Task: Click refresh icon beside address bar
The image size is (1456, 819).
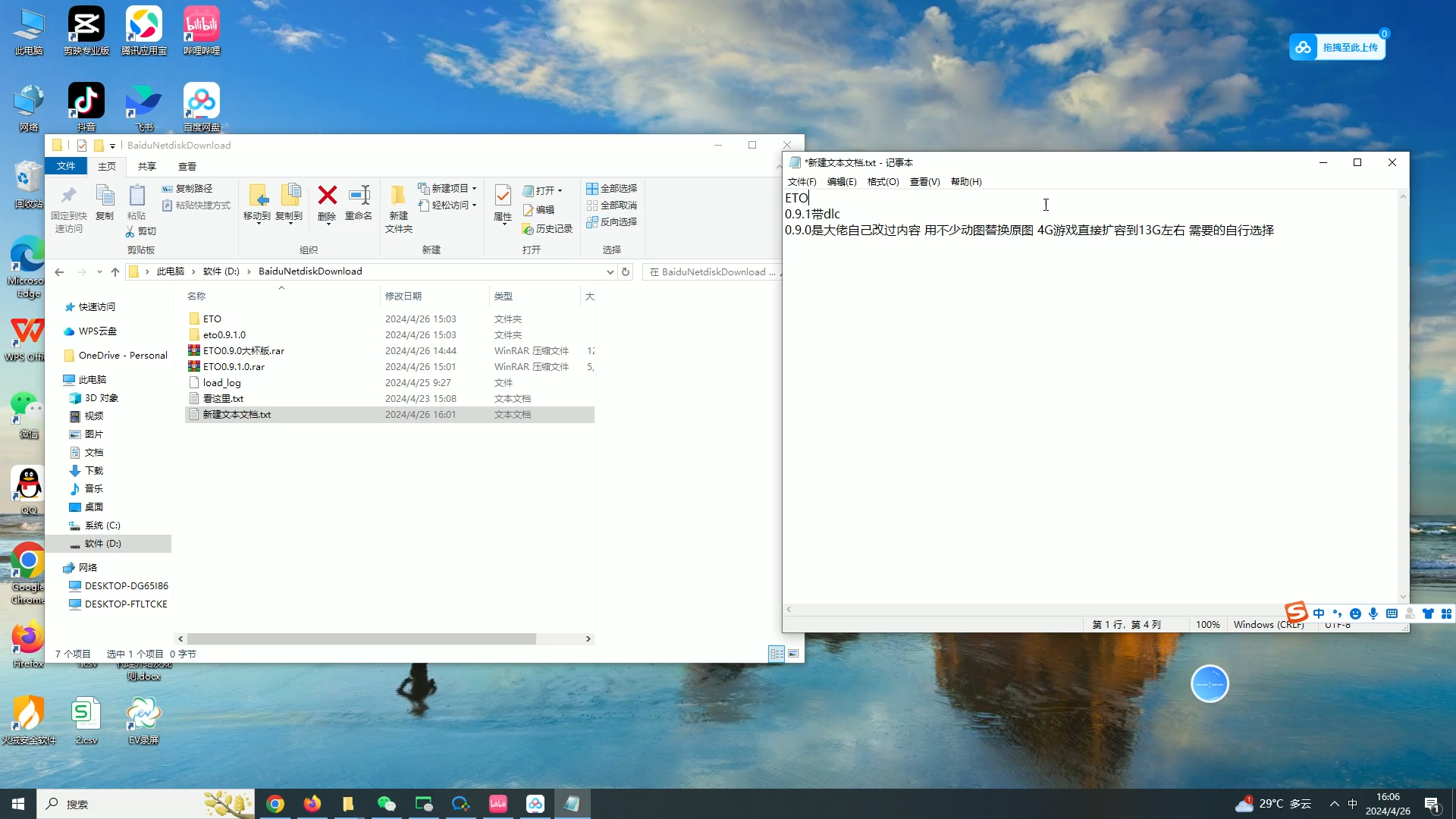Action: [x=626, y=271]
